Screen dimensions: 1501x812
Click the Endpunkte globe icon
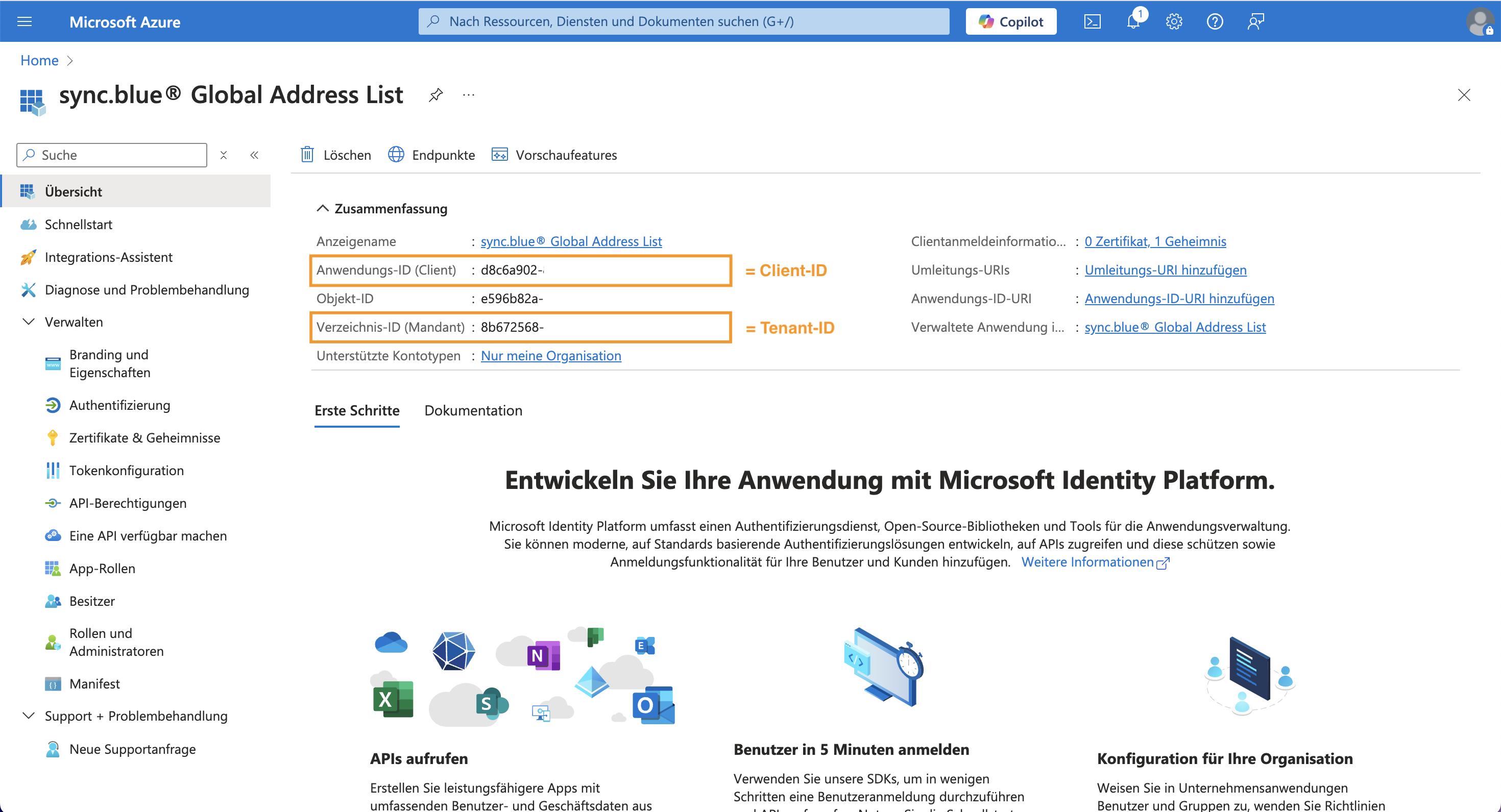pos(396,154)
